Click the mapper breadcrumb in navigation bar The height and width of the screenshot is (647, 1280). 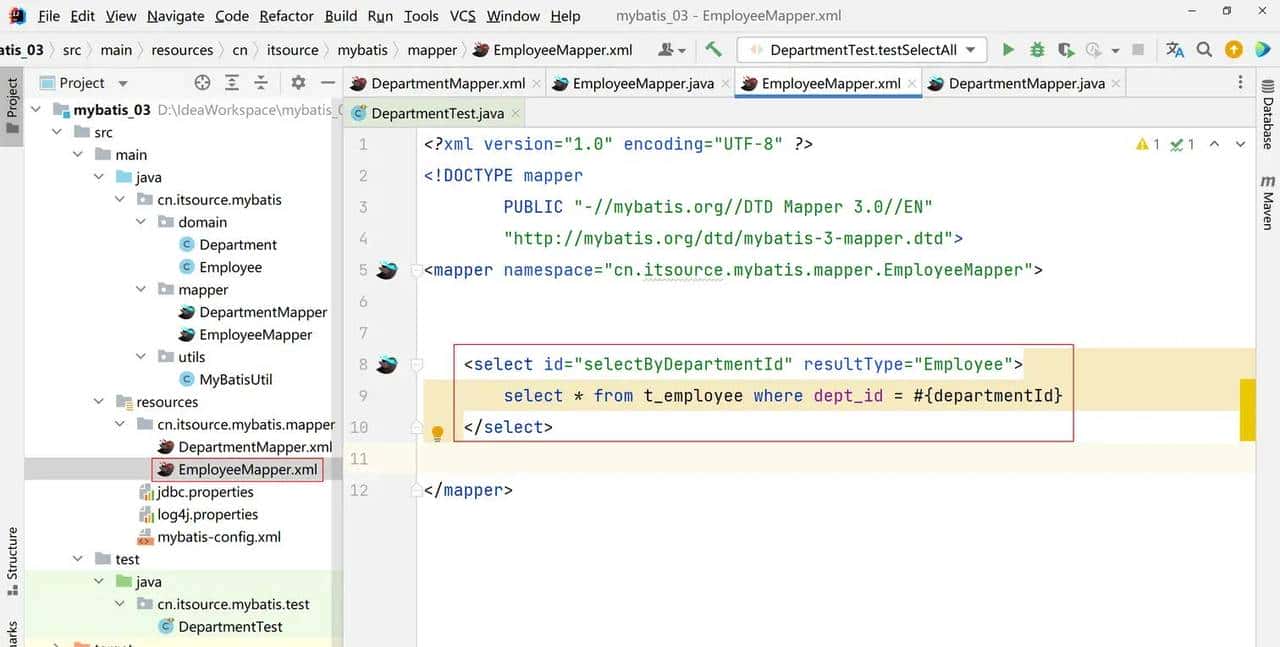[x=432, y=50]
